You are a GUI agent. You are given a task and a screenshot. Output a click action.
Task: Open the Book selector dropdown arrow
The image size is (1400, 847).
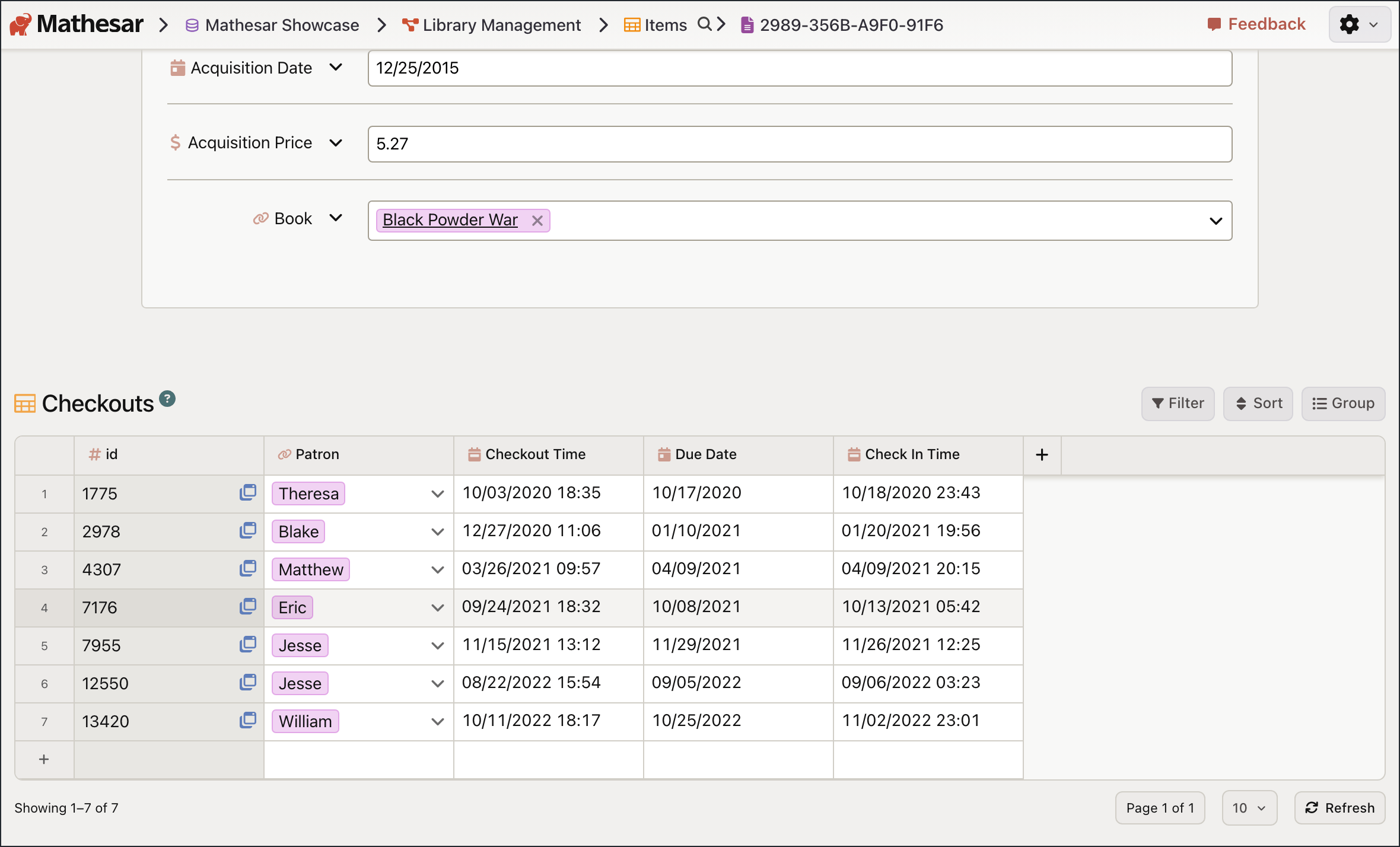(x=1216, y=221)
